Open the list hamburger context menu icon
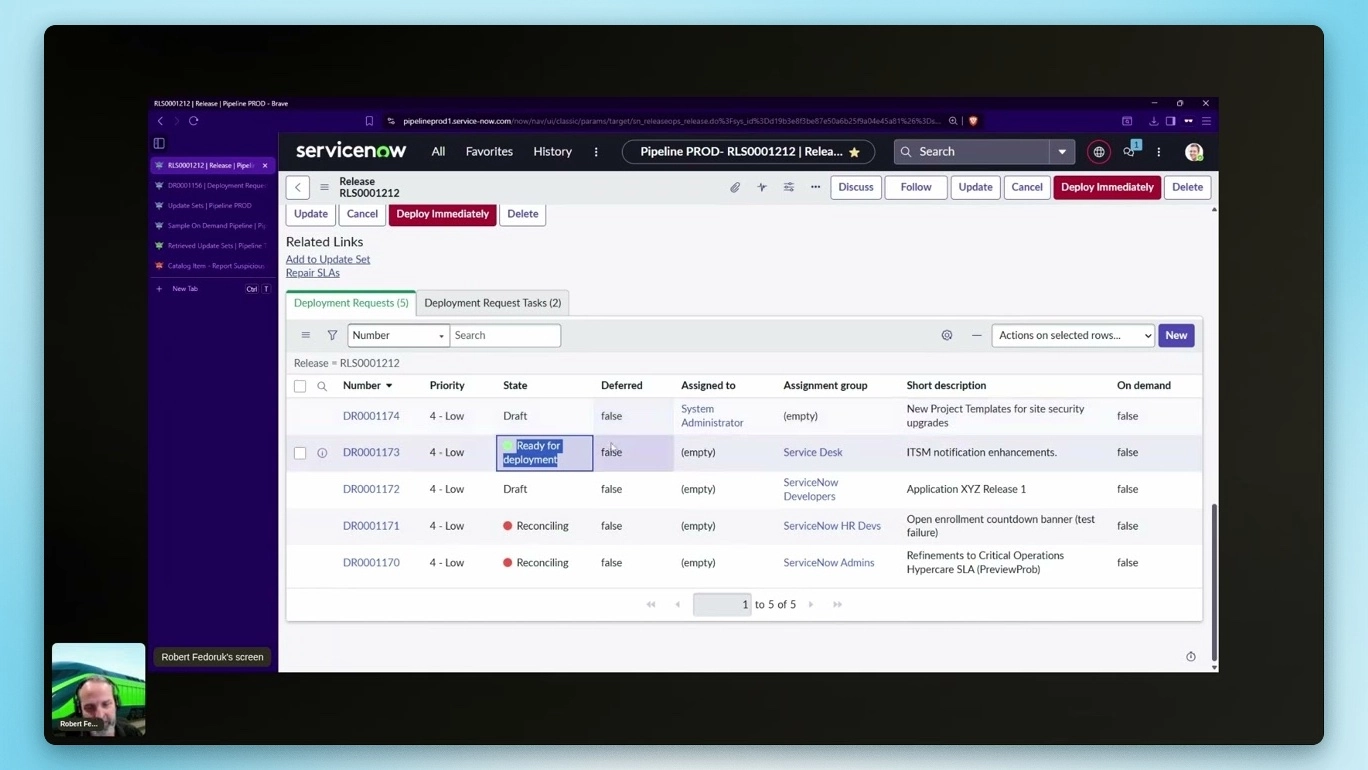The height and width of the screenshot is (770, 1368). coord(306,335)
